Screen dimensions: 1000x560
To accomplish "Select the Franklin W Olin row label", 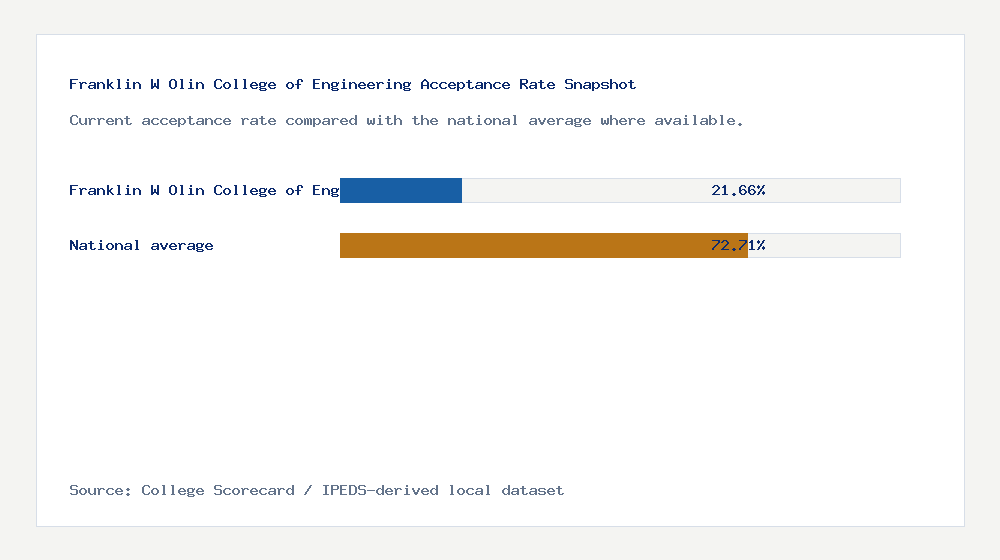I will pos(204,190).
